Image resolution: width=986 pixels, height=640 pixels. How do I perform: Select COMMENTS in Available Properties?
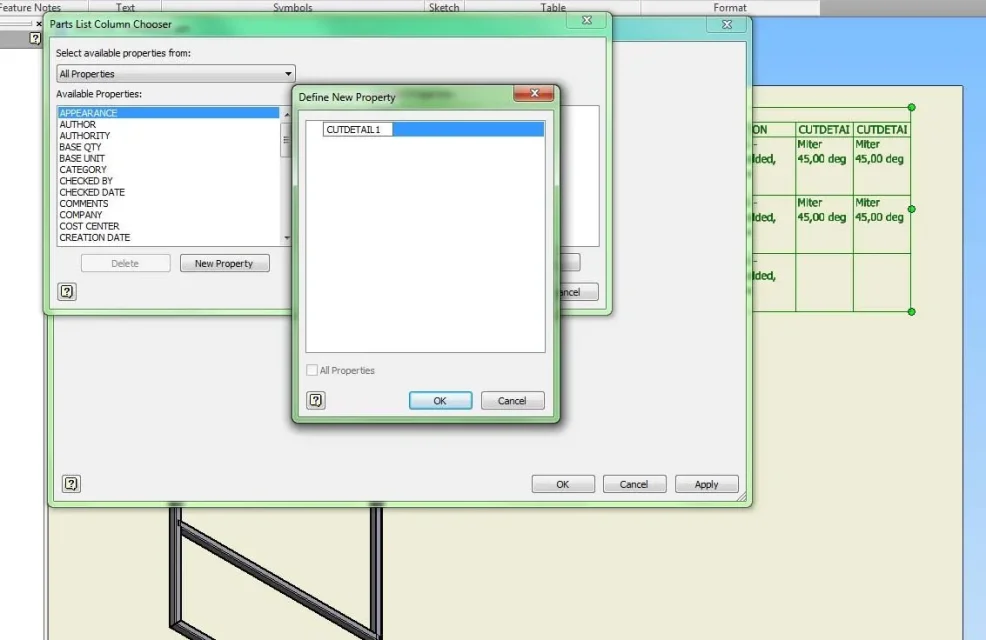pos(169,204)
